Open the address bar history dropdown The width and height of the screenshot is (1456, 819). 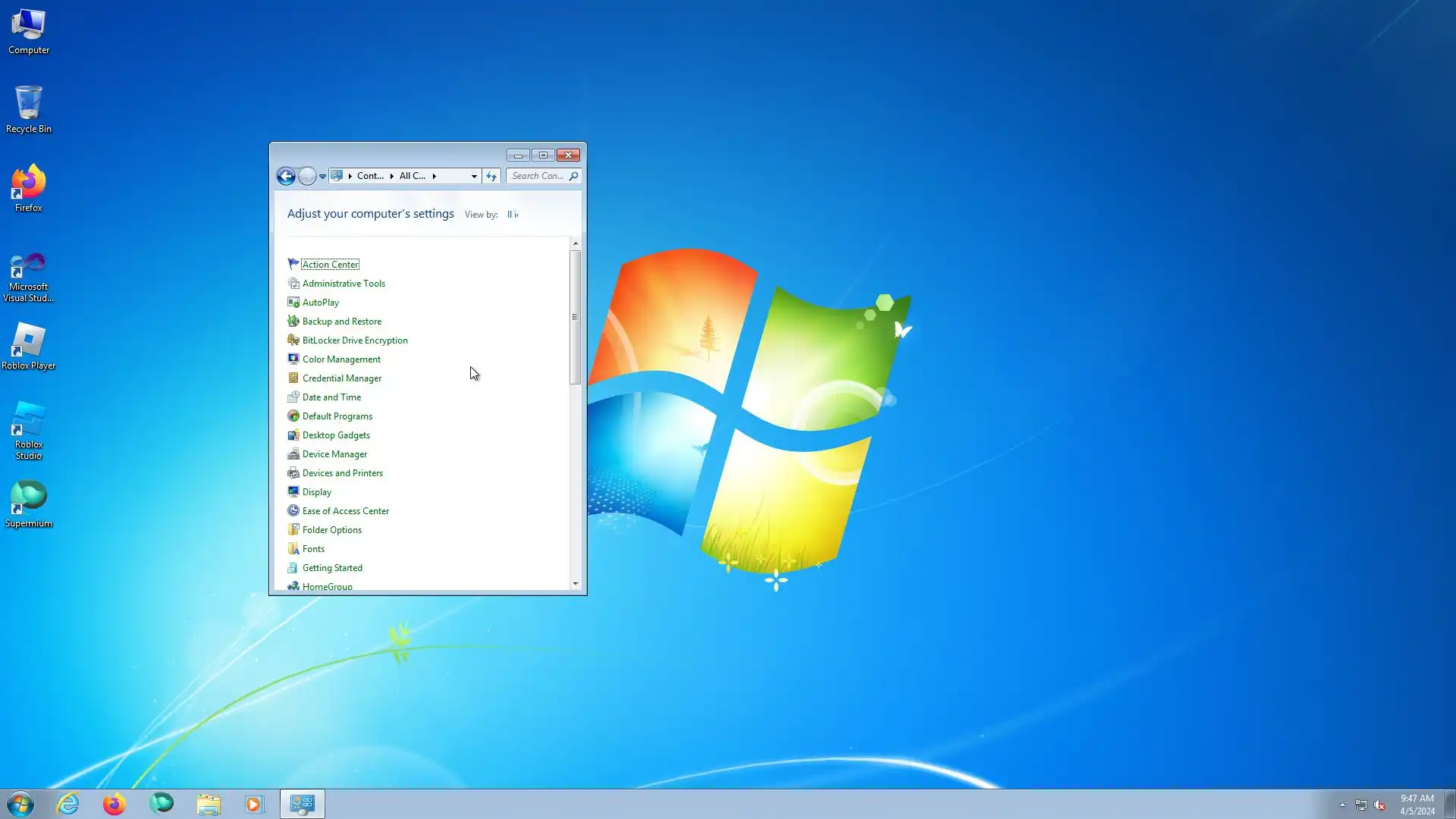point(474,176)
